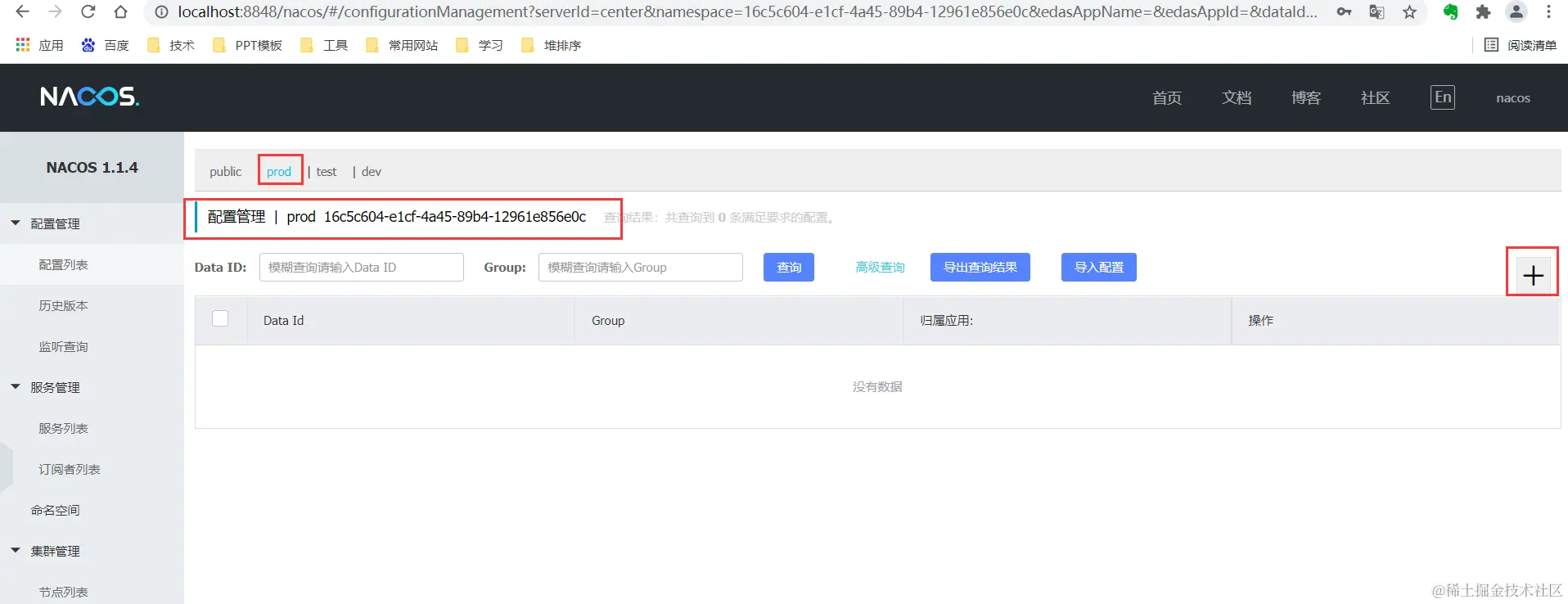
Task: Open 社区 in the top navigation
Action: [x=1375, y=98]
